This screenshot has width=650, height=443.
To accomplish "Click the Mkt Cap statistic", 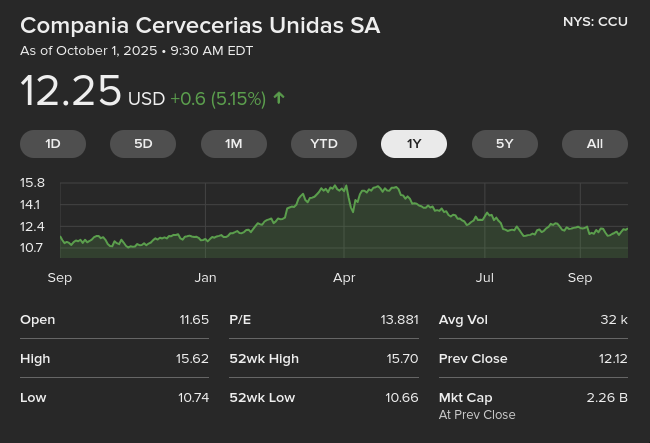I will [532, 398].
